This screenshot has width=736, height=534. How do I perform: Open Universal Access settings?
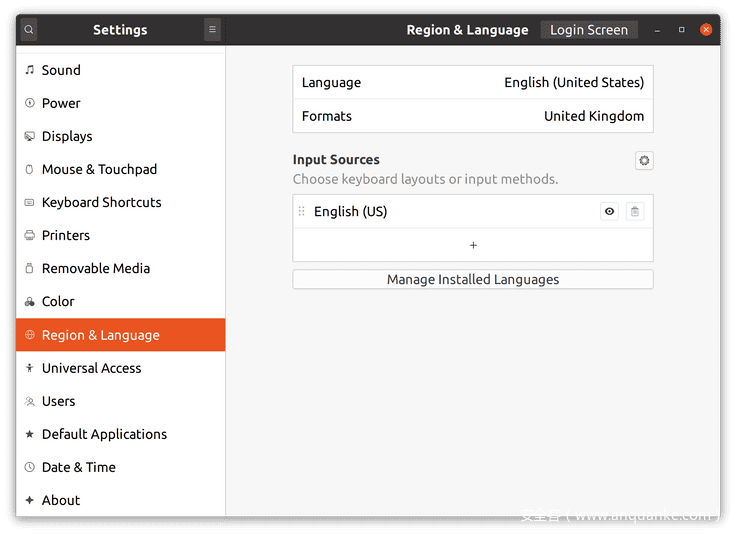(x=91, y=368)
